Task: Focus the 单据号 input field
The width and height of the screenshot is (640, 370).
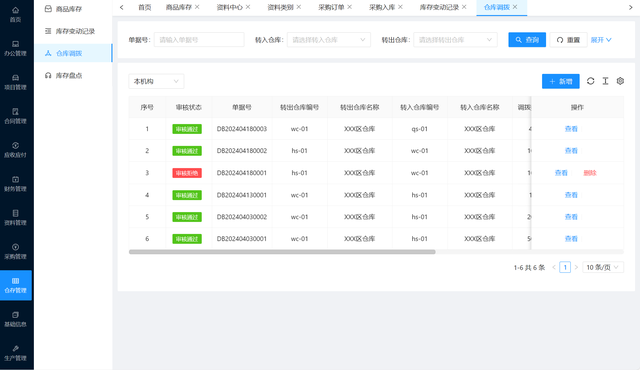Action: point(199,40)
